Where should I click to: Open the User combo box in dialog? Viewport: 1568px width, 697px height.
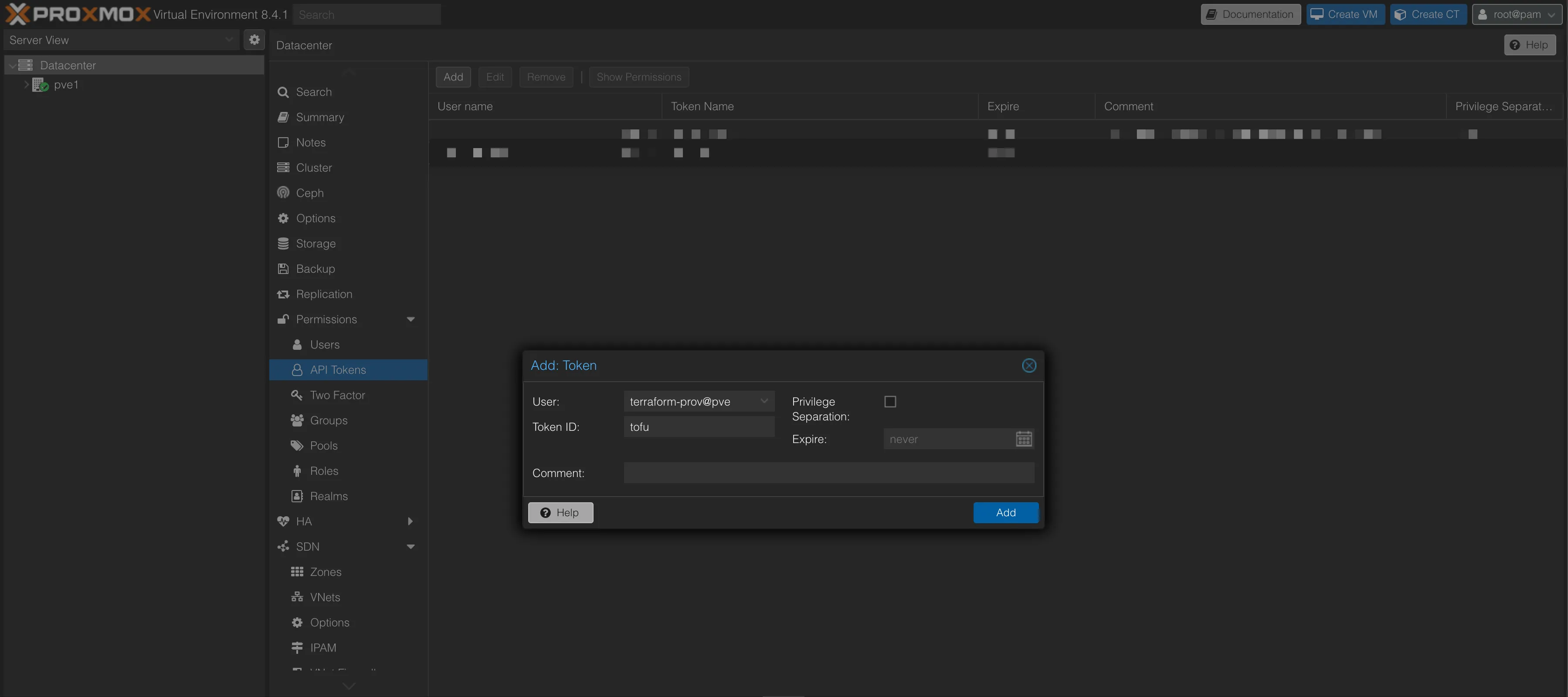[699, 401]
